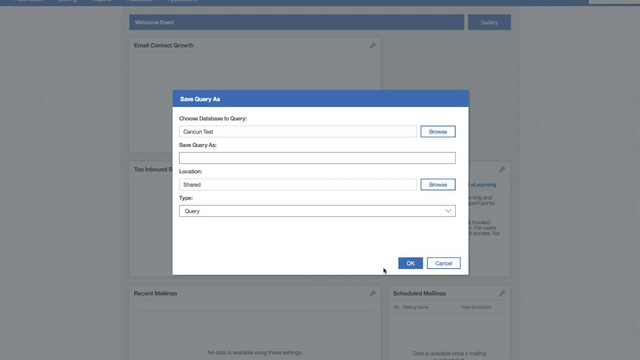Screen dimensions: 640x360
Task: Open the Type dropdown showing Query
Action: click(x=317, y=211)
